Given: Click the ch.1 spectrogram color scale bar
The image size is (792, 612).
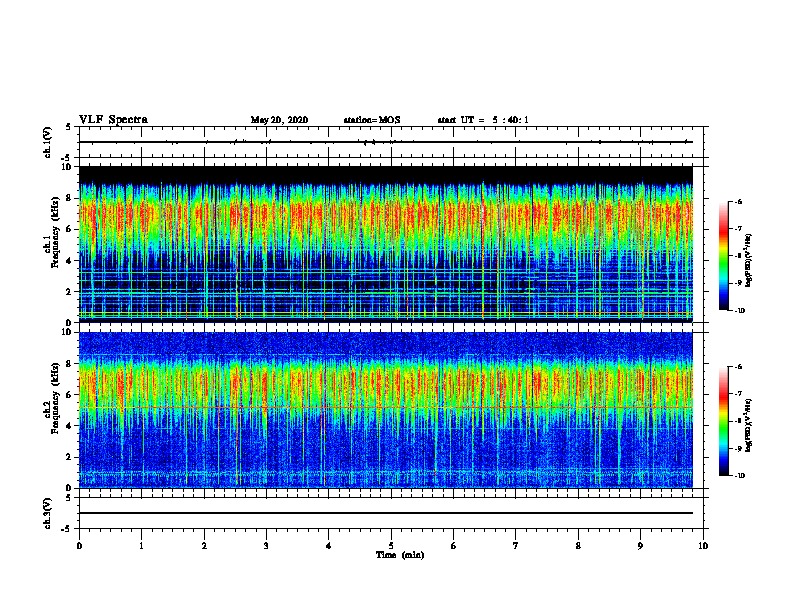Looking at the screenshot, I should point(724,256).
